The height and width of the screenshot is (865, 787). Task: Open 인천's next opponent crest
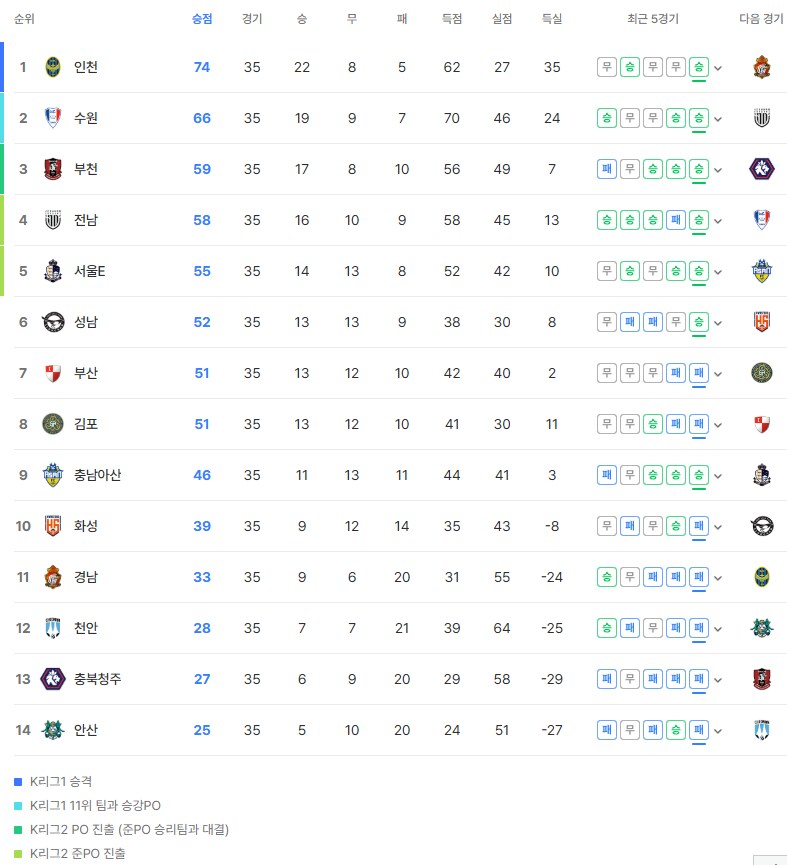[762, 68]
